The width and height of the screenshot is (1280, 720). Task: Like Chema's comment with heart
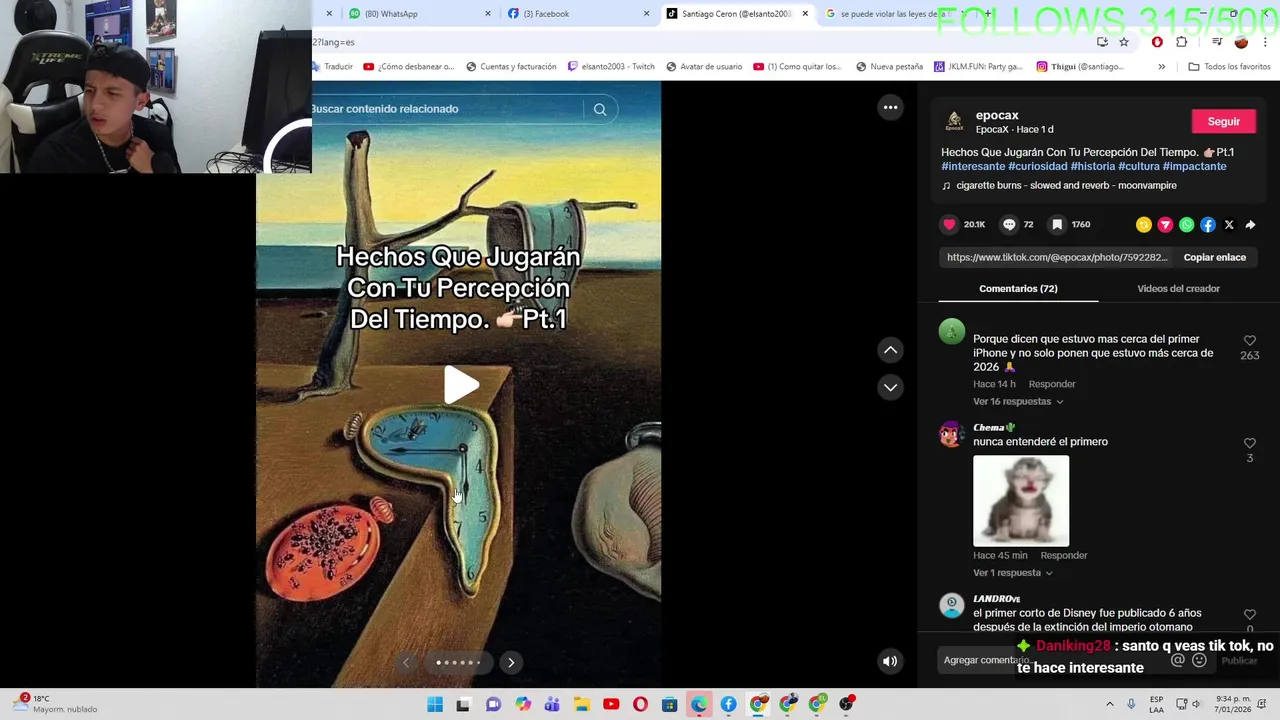(1249, 443)
